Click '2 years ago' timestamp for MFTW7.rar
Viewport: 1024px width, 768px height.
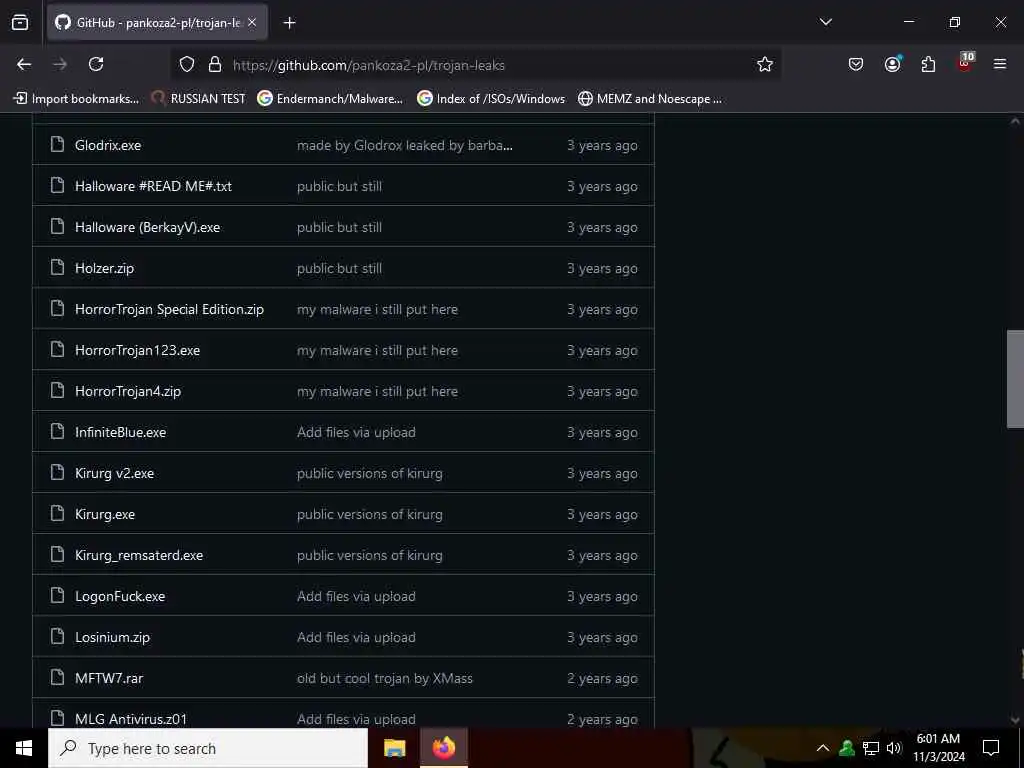tap(602, 679)
